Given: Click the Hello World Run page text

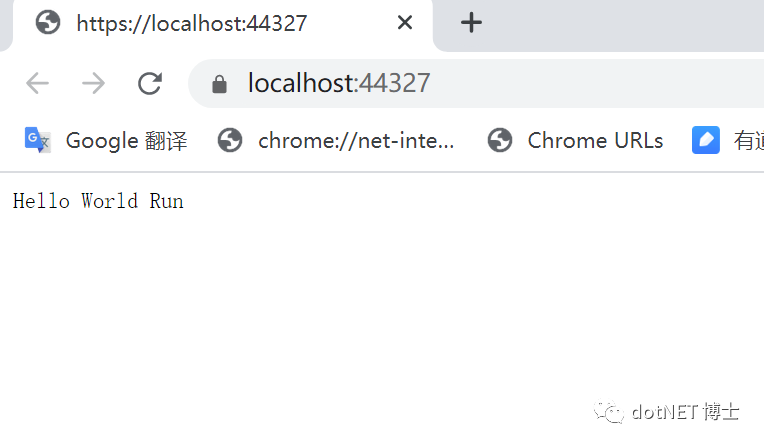Looking at the screenshot, I should point(98,201).
